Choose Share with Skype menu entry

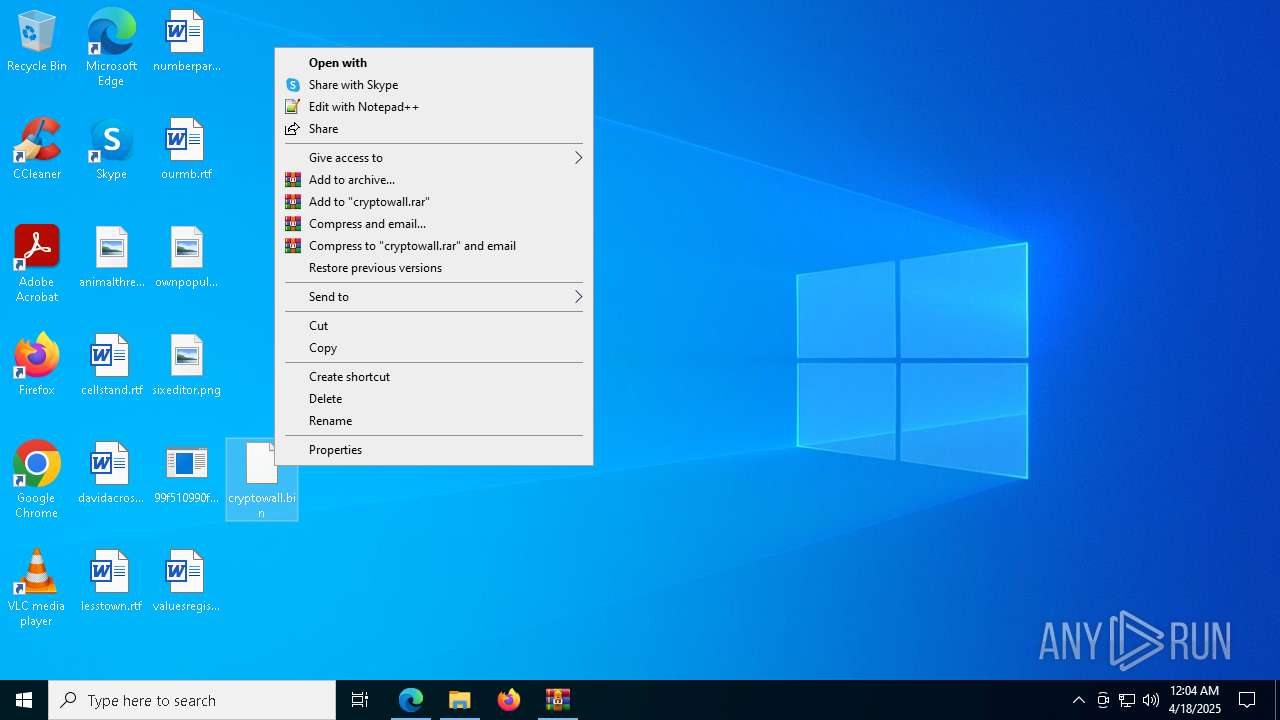(x=434, y=85)
